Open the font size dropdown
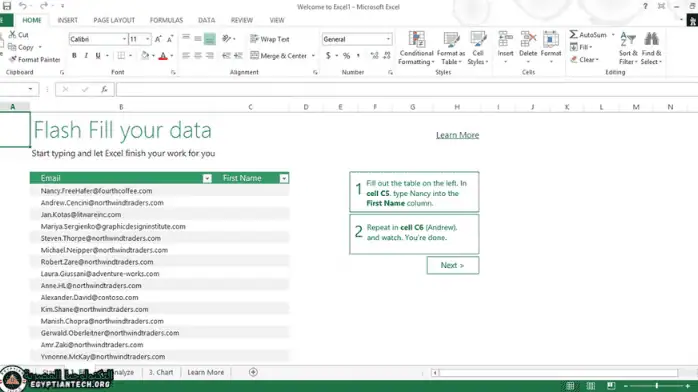The width and height of the screenshot is (698, 392). pos(147,39)
